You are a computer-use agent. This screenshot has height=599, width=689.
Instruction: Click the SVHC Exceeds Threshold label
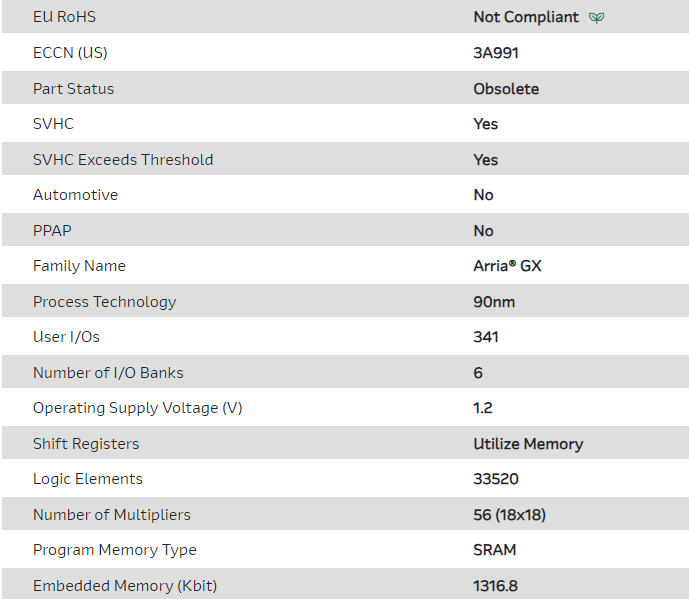(x=123, y=160)
